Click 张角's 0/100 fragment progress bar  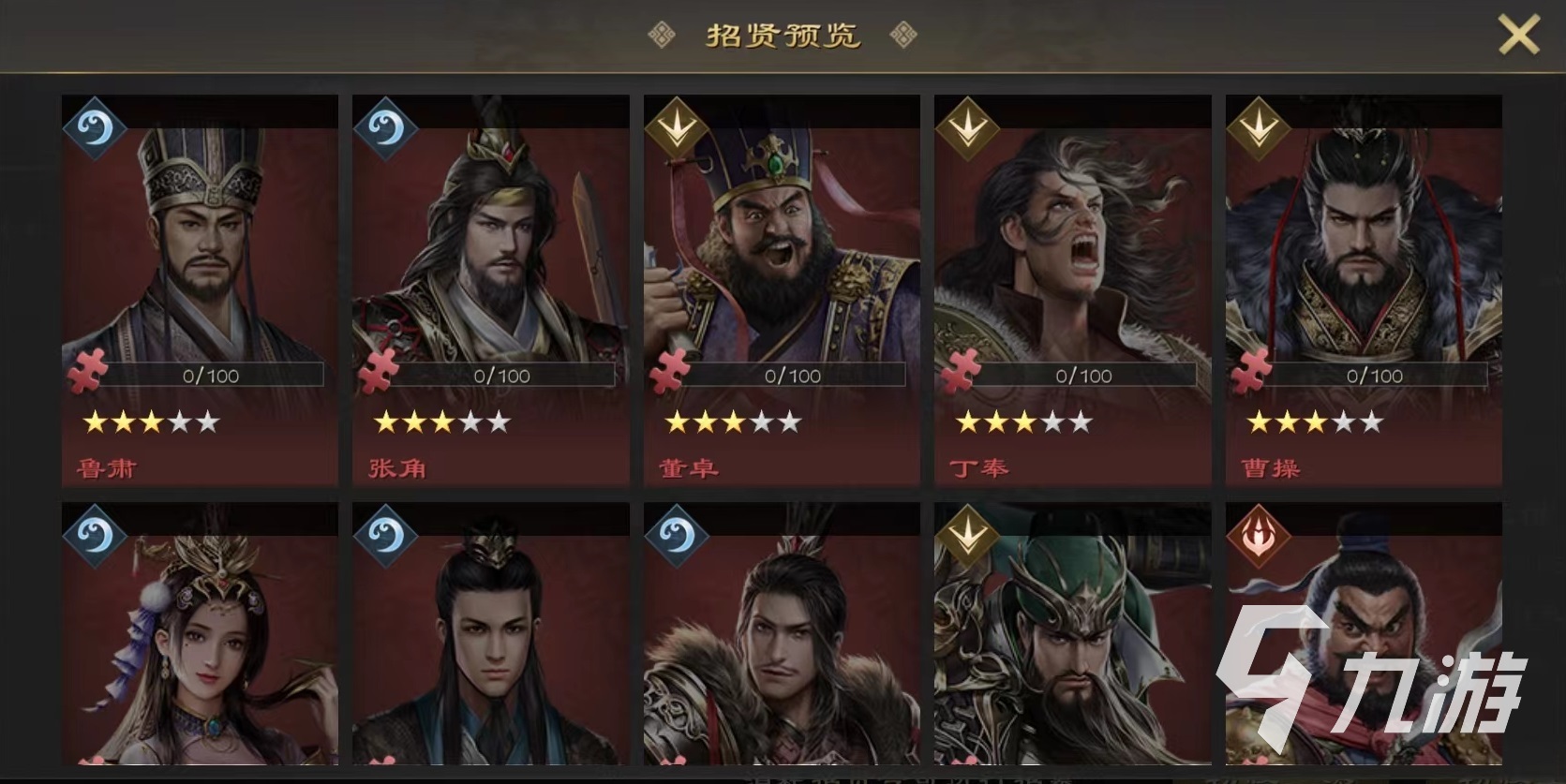[x=501, y=376]
